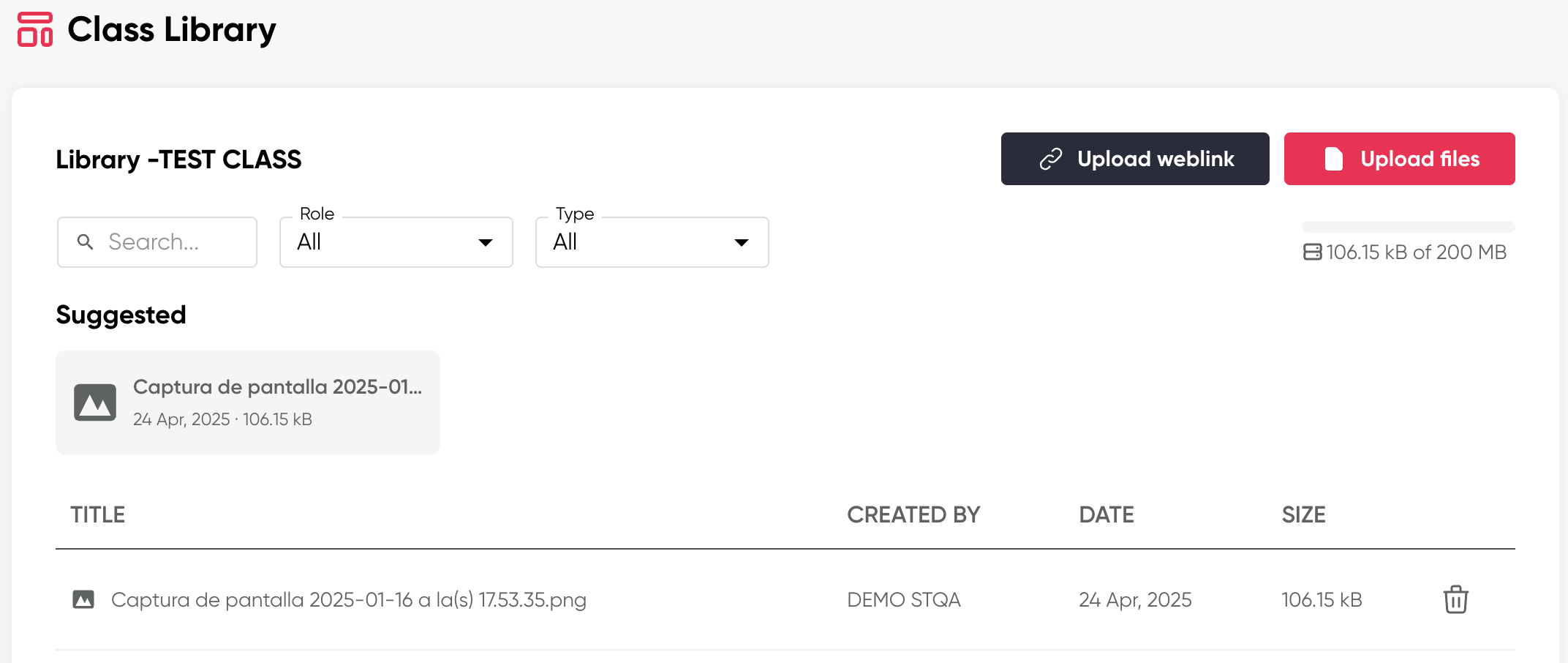This screenshot has height=663, width=1568.
Task: Click the magnifier search icon
Action: click(86, 242)
